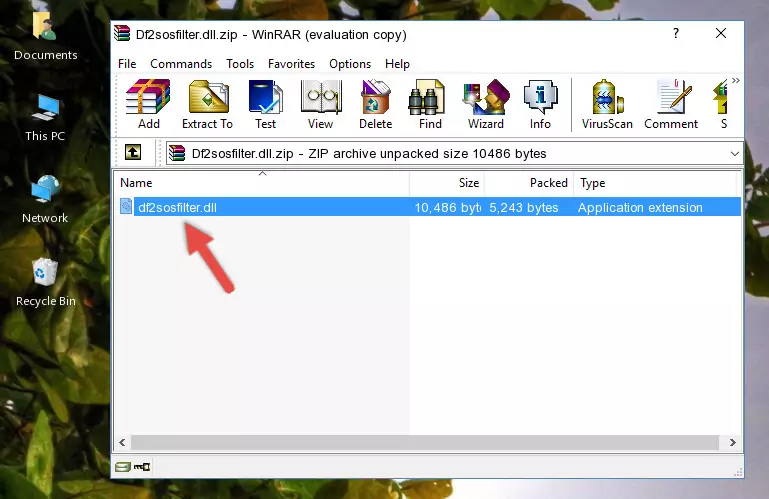Click the status bar key icon
The image size is (769, 499).
pyautogui.click(x=142, y=467)
